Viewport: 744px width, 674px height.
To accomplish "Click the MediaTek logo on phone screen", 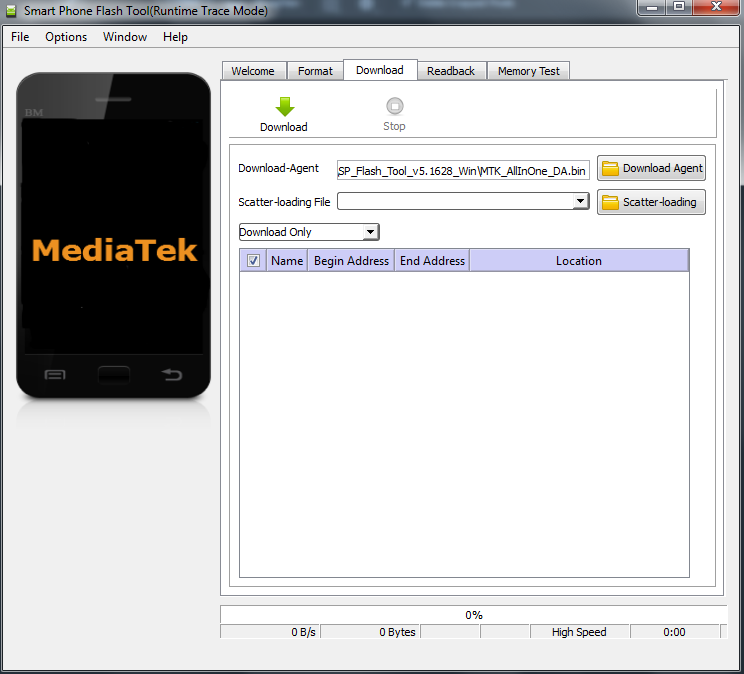I will 114,250.
